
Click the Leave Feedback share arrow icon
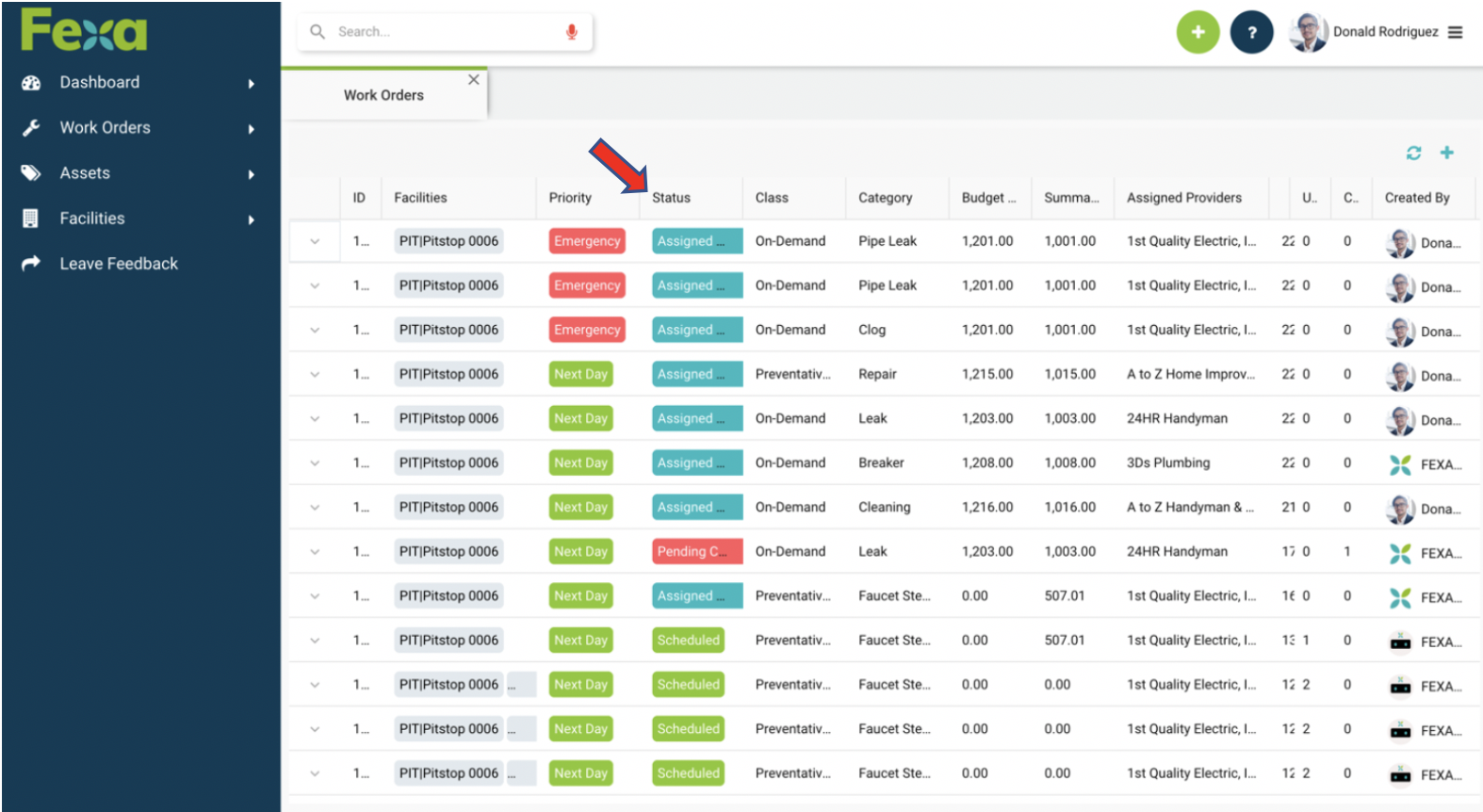(31, 264)
